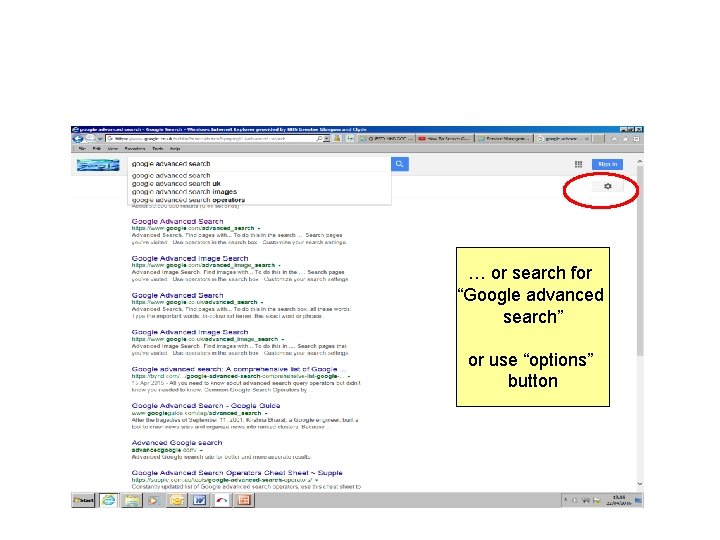Click the page scrollbar up arrow
Viewport: 720px width, 540px height.
tap(640, 162)
